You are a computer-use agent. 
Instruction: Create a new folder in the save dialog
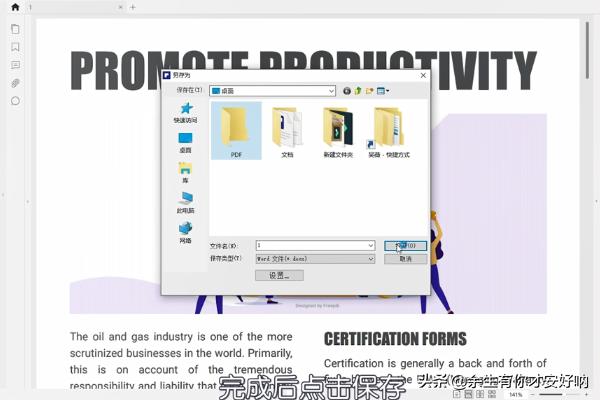tap(370, 91)
